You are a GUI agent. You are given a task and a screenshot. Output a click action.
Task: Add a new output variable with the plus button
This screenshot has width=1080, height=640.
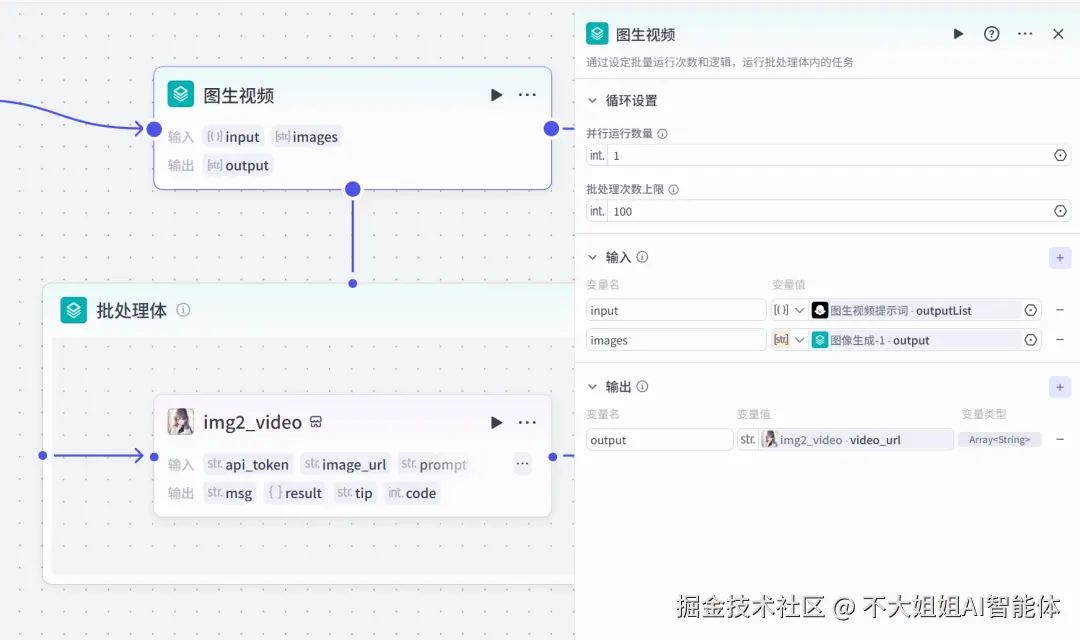coord(1060,387)
